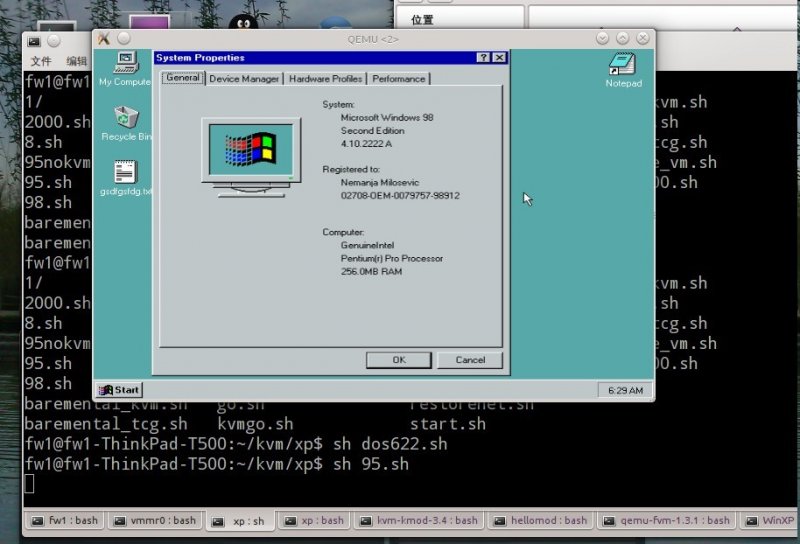
Task: Click 'baremental_tcg.sh' filename in terminal
Action: click(x=106, y=424)
